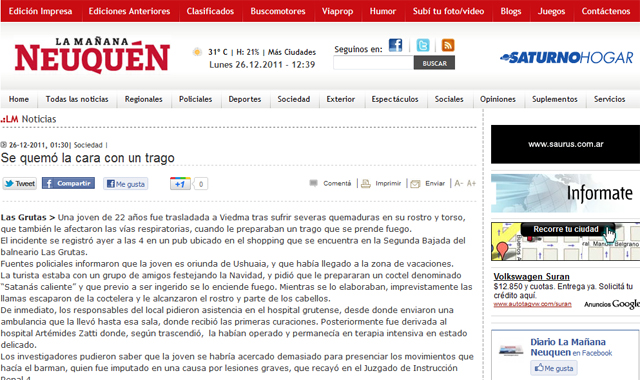The image size is (640, 380).
Task: Open the RSS feed icon
Action: click(x=448, y=45)
